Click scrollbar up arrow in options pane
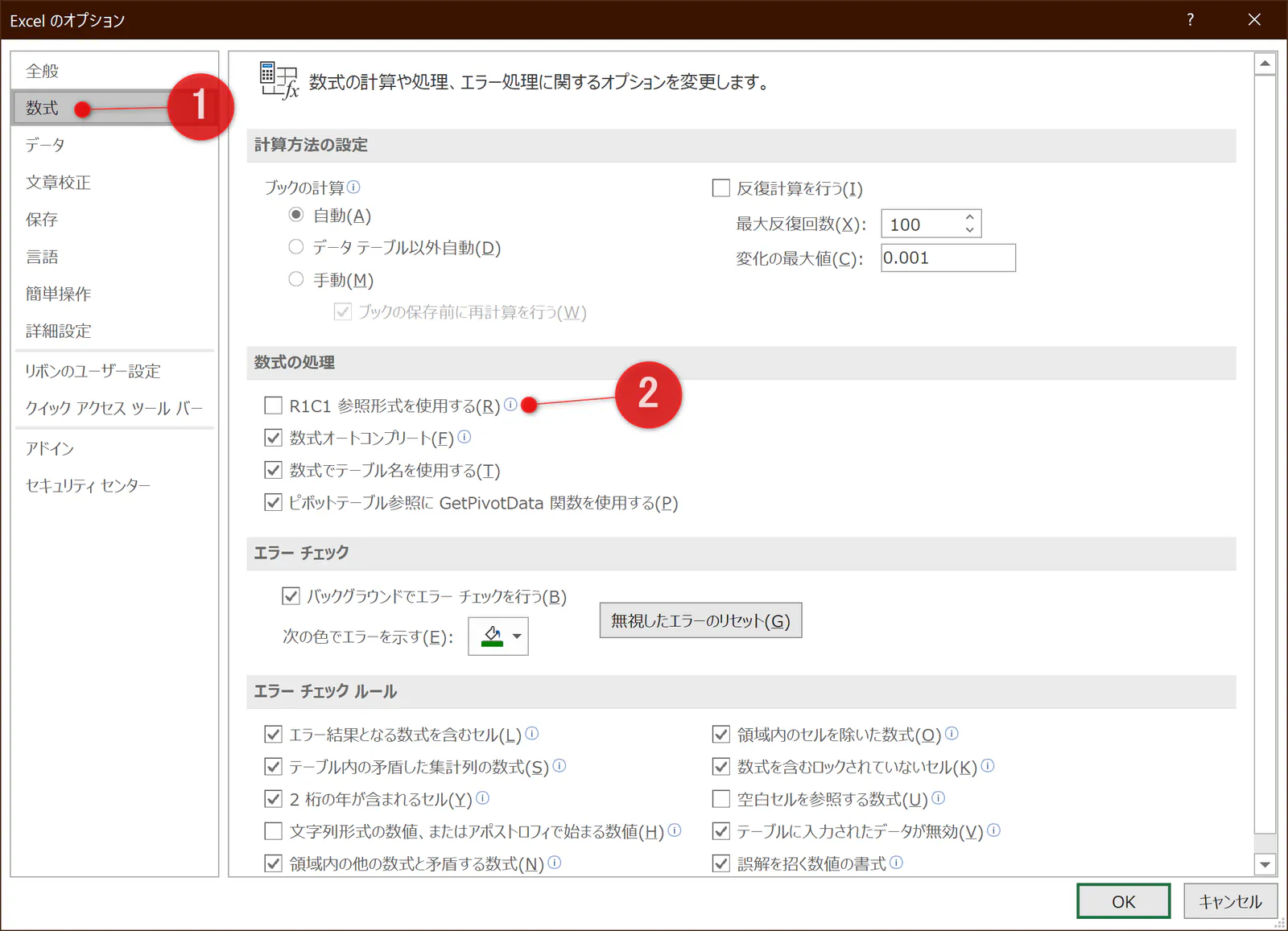Screen dimensions: 1288x931 coord(1265,64)
